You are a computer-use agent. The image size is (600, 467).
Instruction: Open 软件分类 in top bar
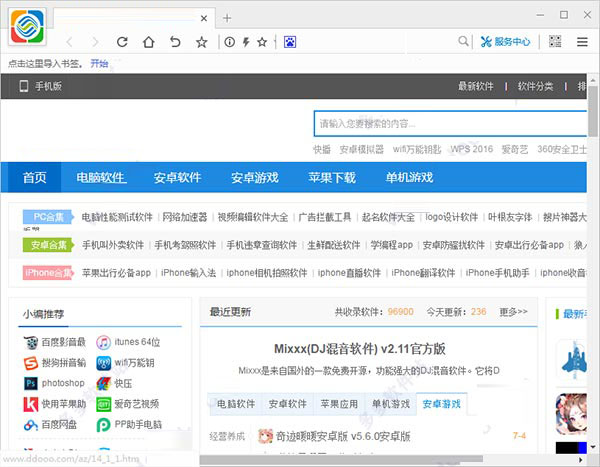coord(535,86)
